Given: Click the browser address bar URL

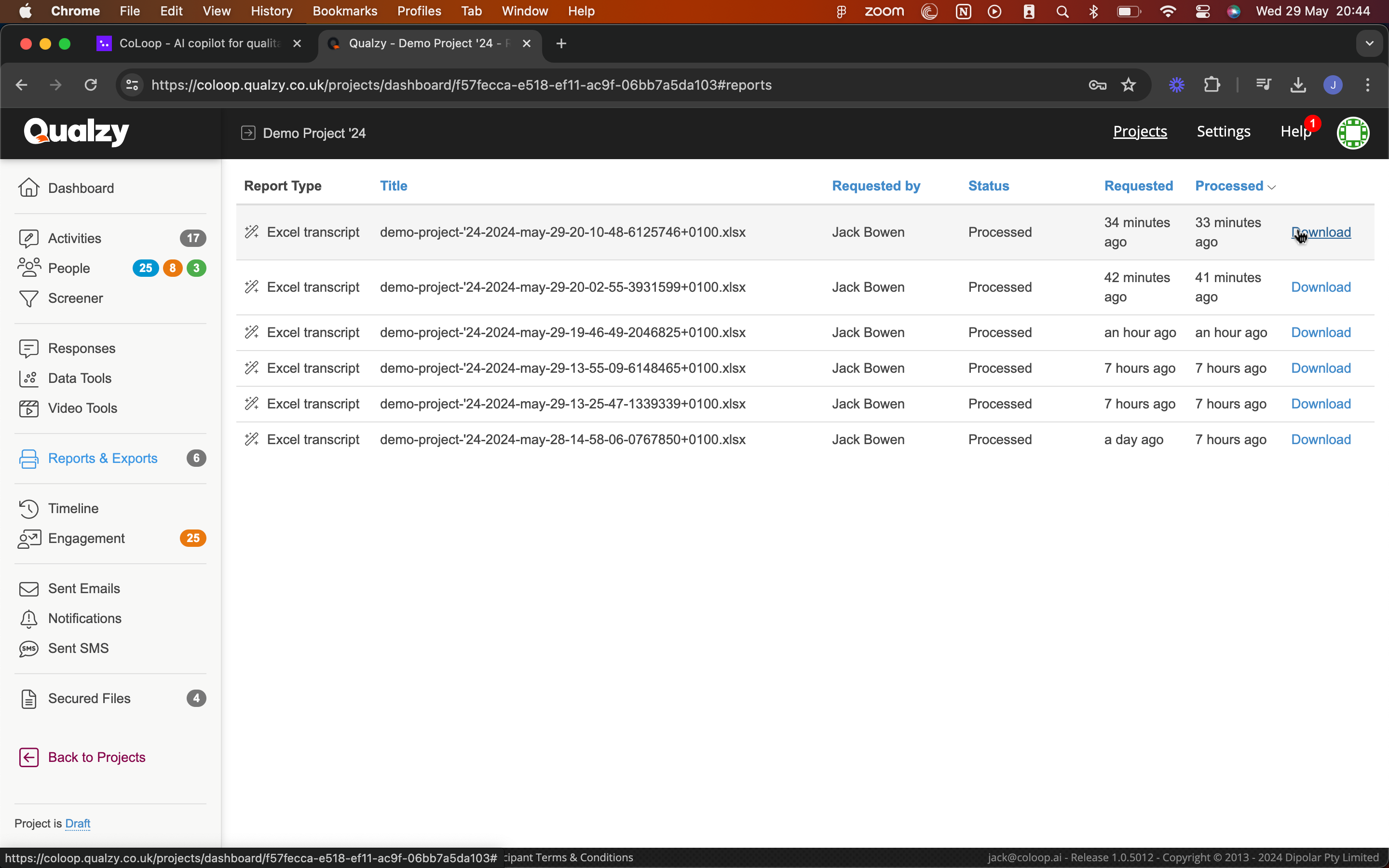Looking at the screenshot, I should tap(461, 85).
